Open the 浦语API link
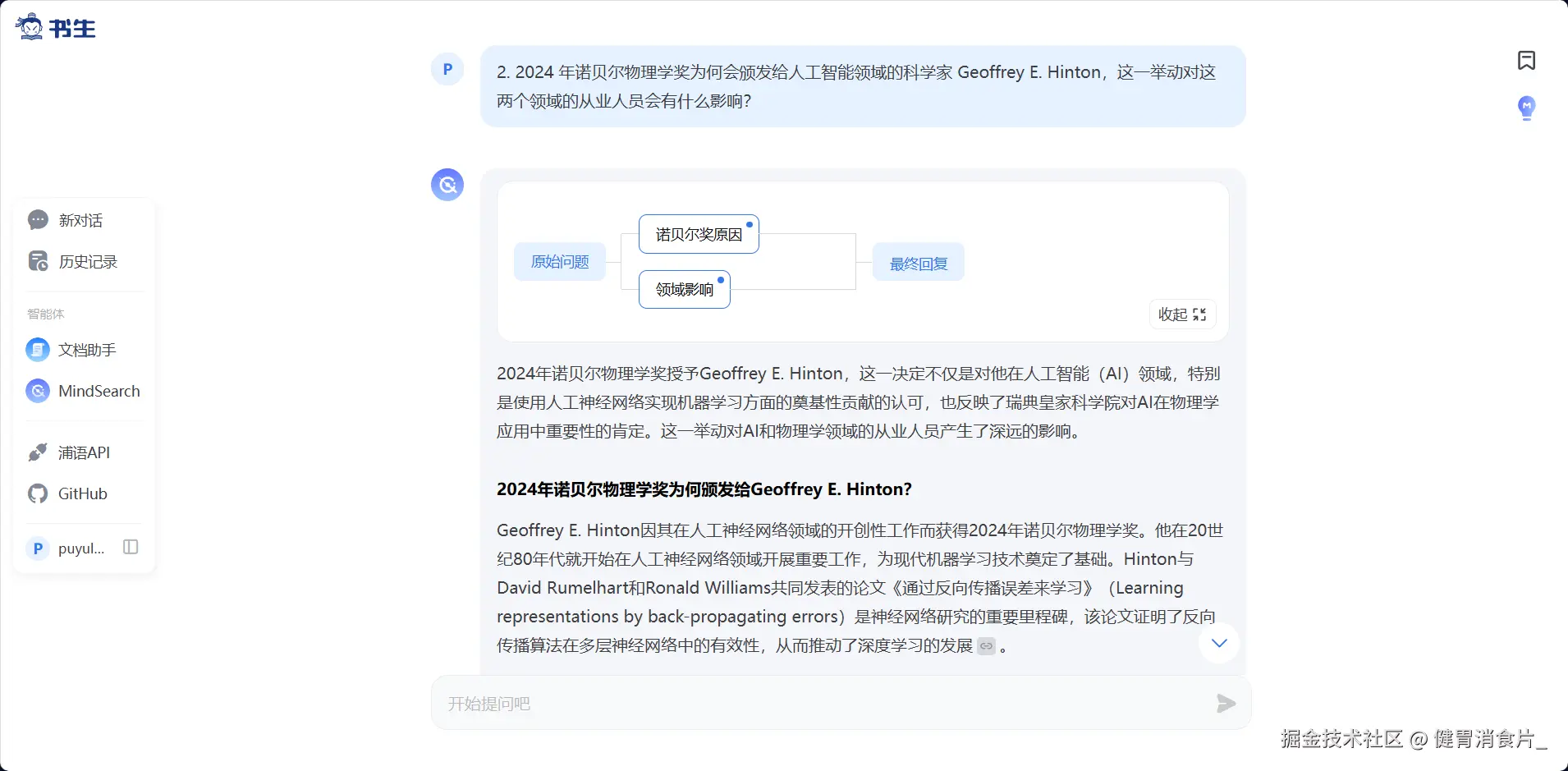This screenshot has height=771, width=1568. pyautogui.click(x=84, y=452)
